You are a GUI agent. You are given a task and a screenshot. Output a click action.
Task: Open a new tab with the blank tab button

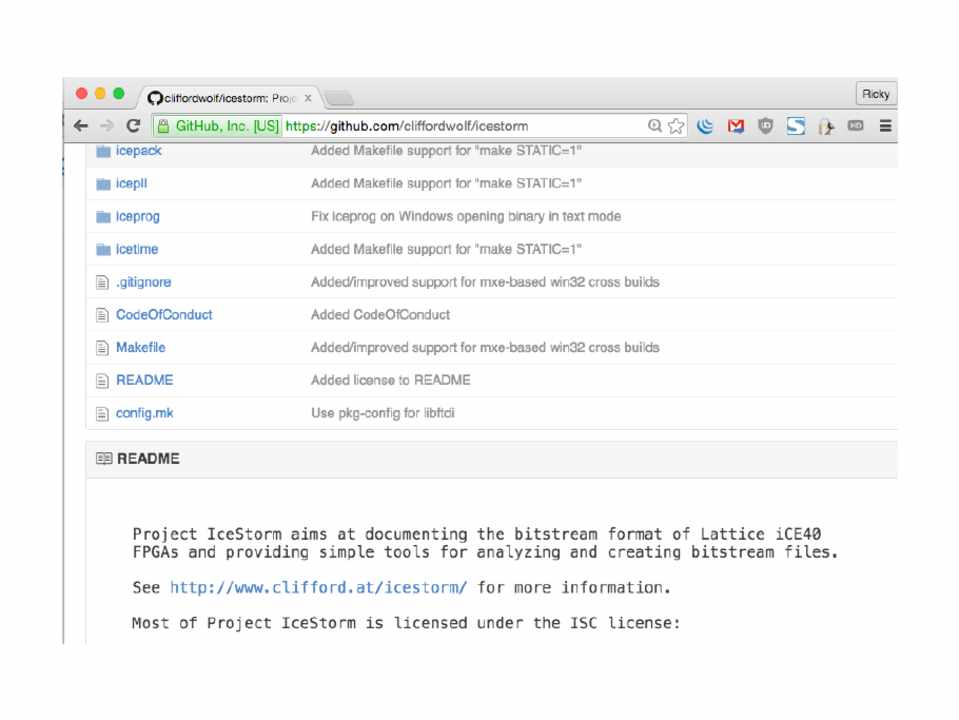tap(339, 98)
